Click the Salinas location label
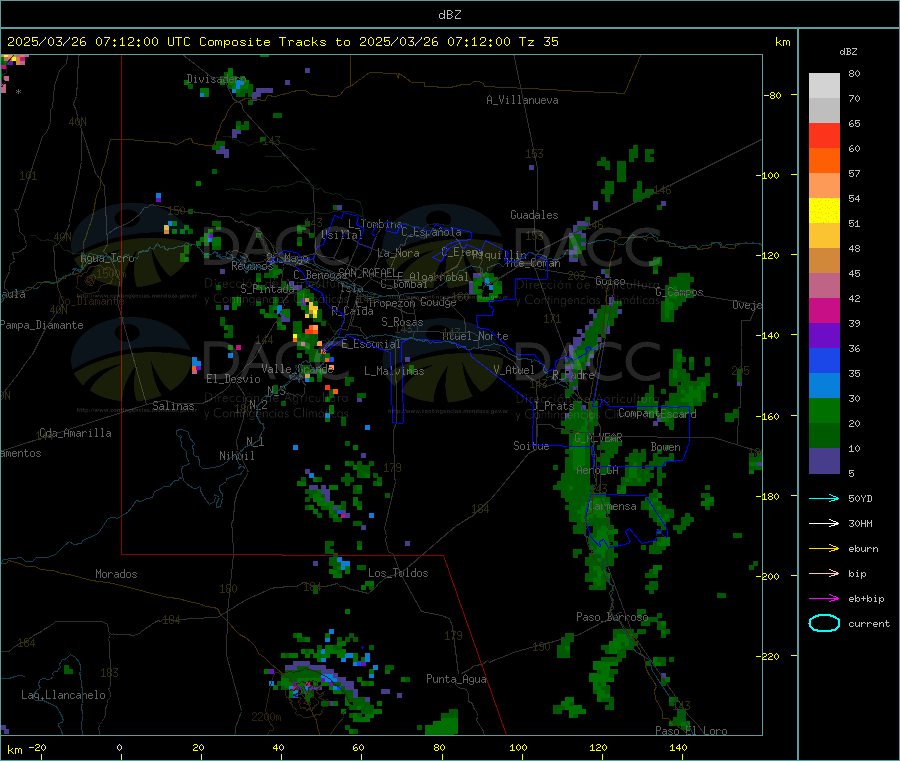Image resolution: width=900 pixels, height=761 pixels. (x=173, y=406)
